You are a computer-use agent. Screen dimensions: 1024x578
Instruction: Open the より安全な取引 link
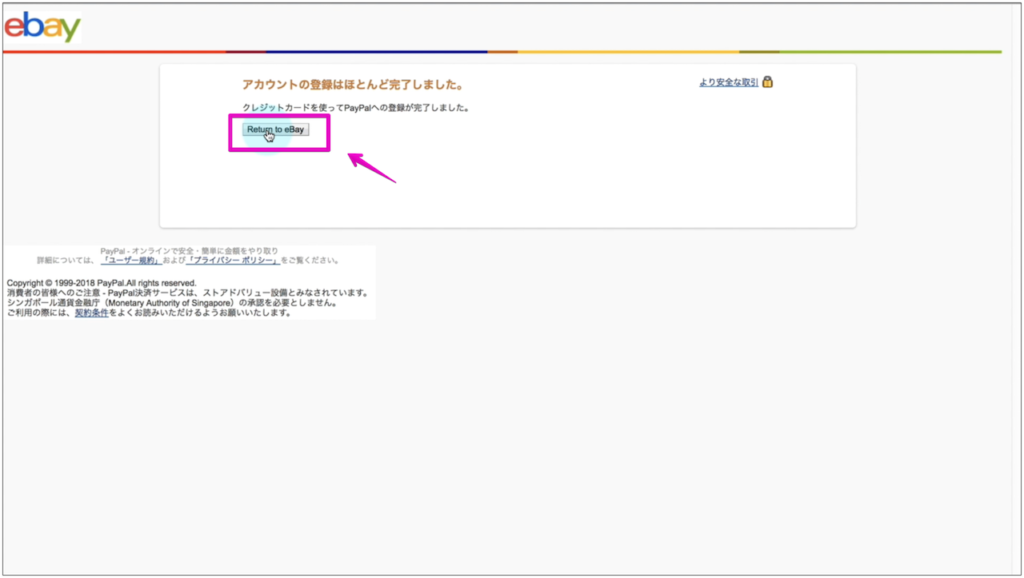point(728,82)
